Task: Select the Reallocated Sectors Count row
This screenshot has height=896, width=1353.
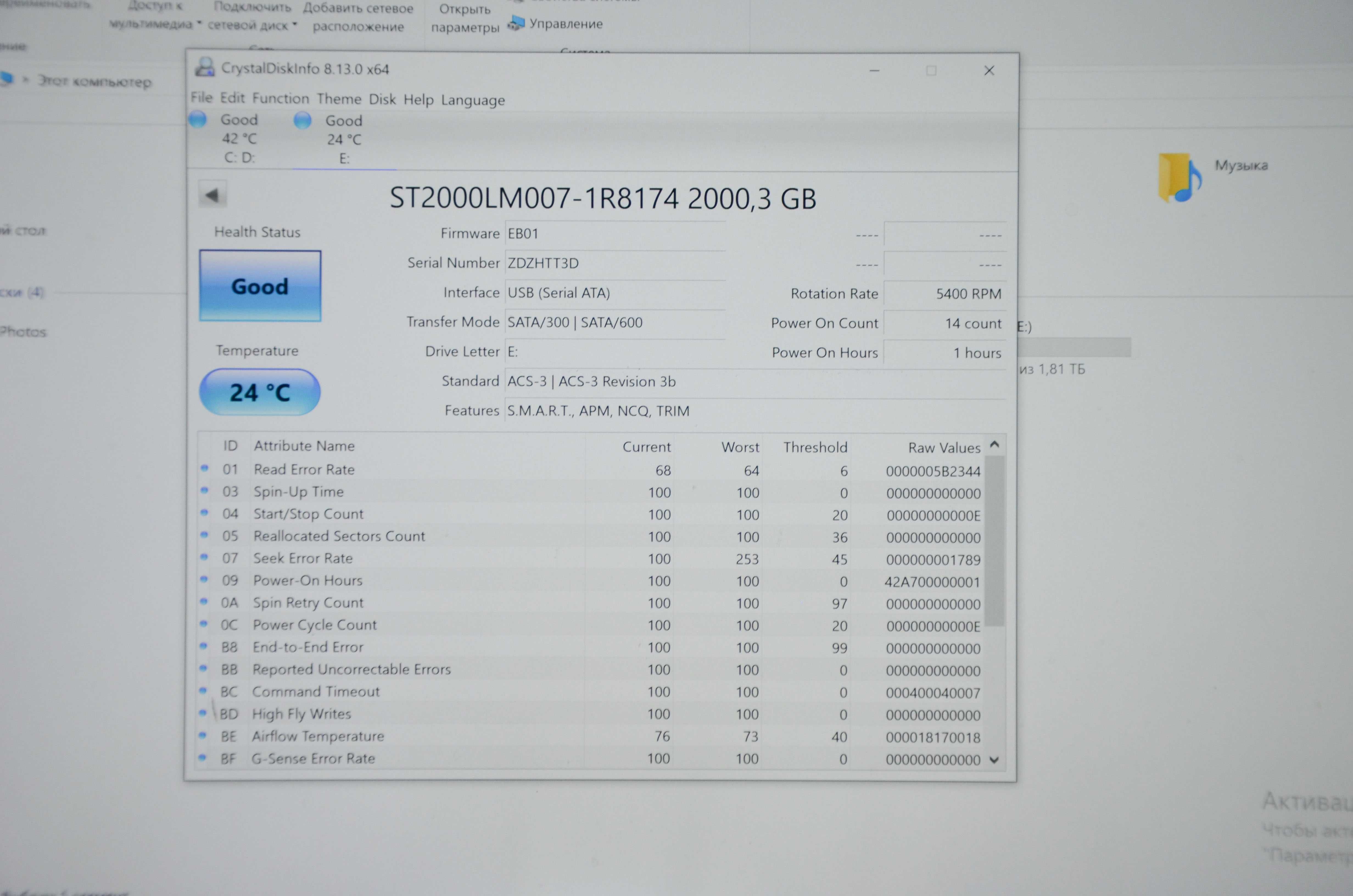Action: click(591, 537)
